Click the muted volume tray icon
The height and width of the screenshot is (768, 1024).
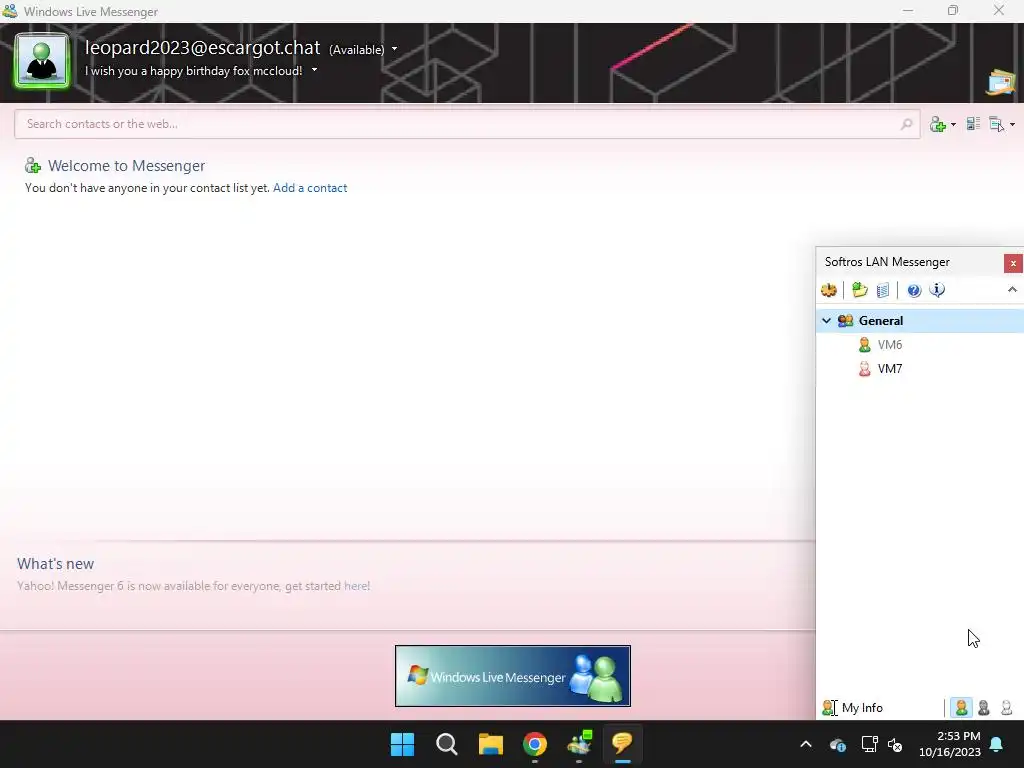point(895,744)
